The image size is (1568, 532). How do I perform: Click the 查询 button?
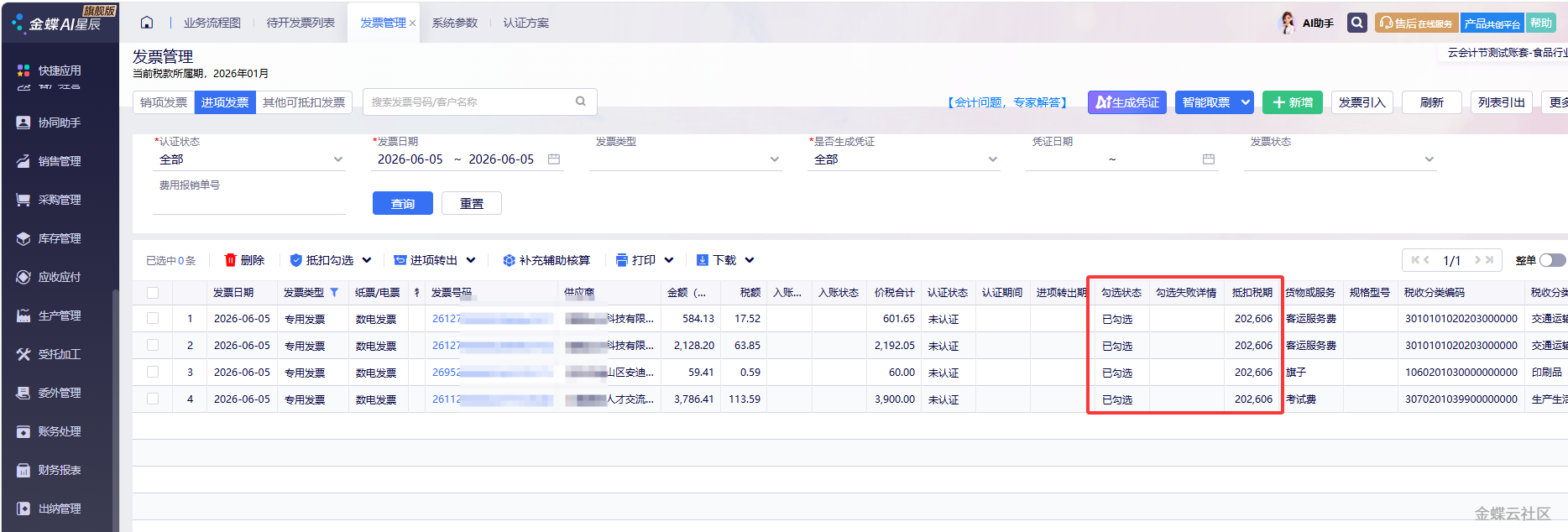pyautogui.click(x=403, y=203)
